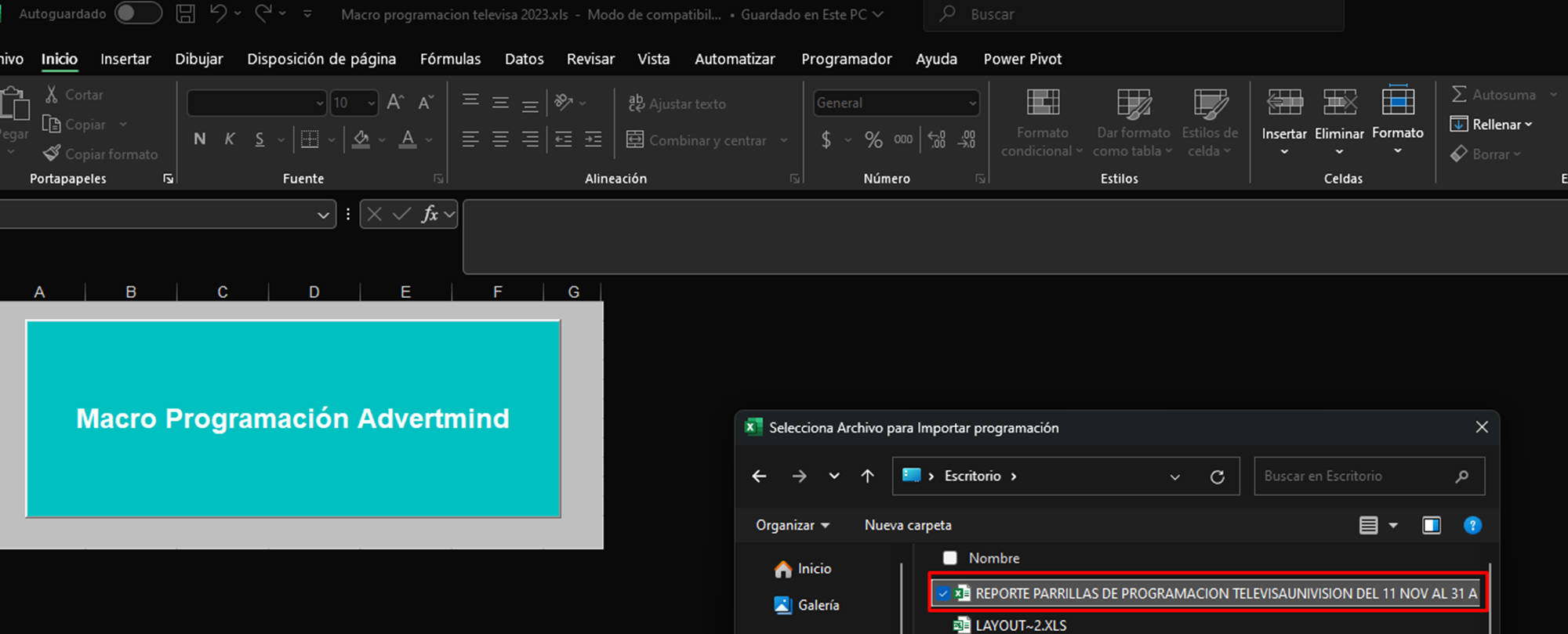
Task: Uncheck the REPORTE PARRILLAS file checkbox
Action: click(x=943, y=593)
